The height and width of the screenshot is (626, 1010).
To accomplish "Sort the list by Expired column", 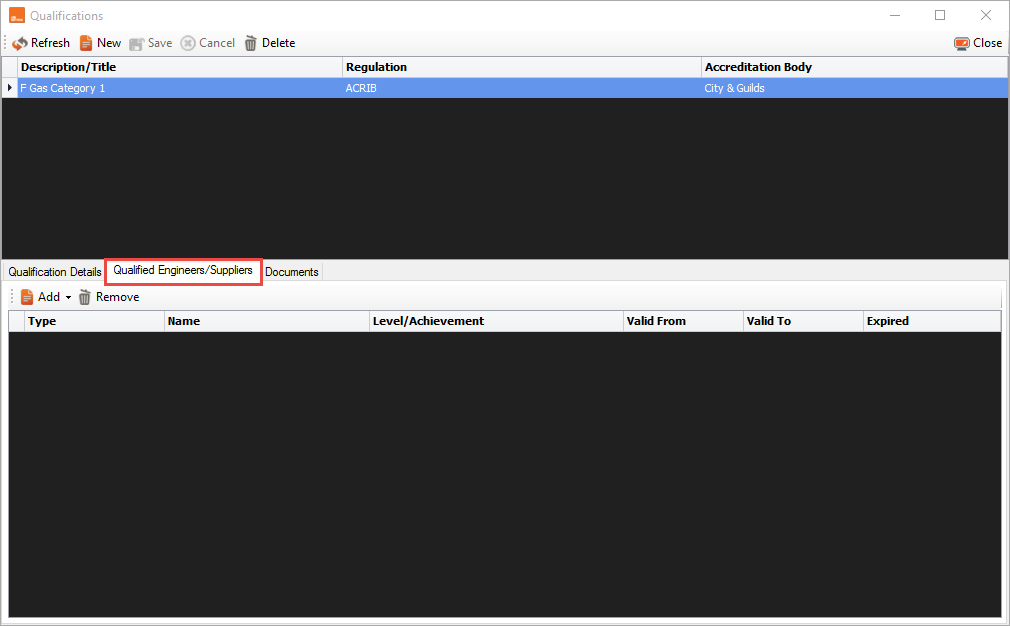I will (x=930, y=321).
